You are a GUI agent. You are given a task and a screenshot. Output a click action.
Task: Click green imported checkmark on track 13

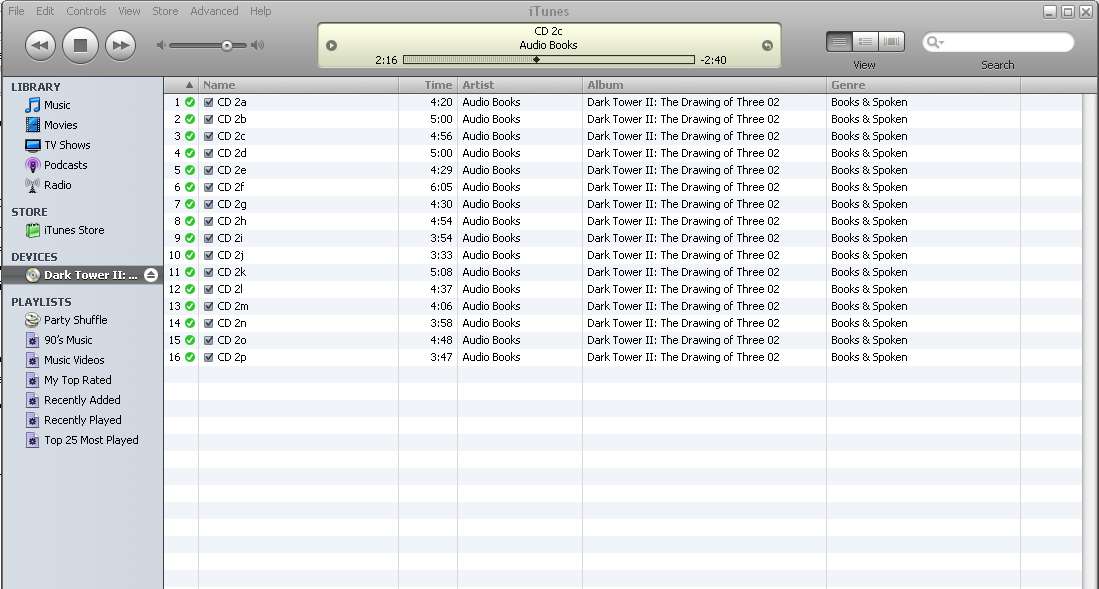point(190,306)
